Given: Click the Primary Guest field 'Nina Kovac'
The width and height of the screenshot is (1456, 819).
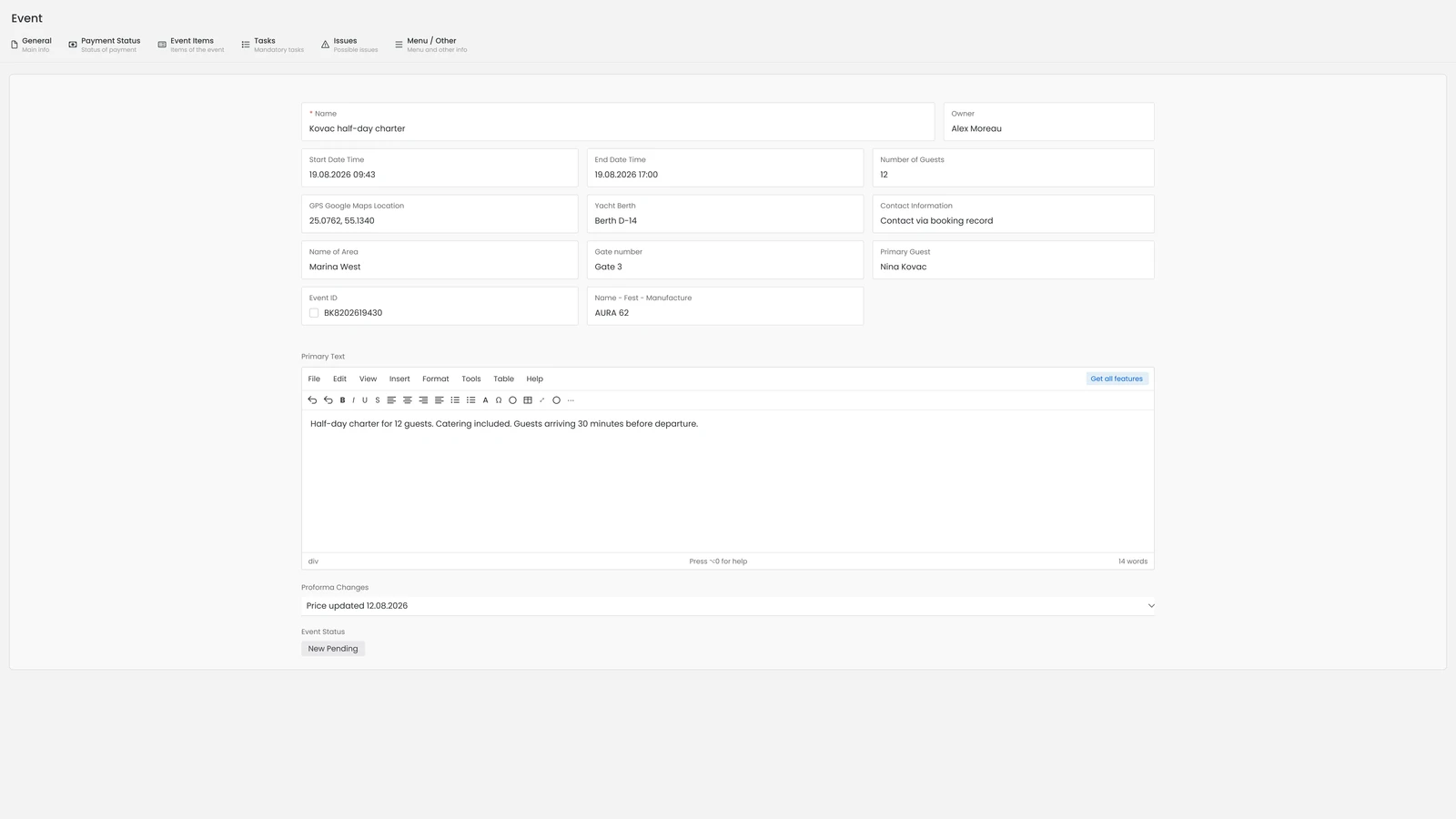Looking at the screenshot, I should pos(1013,260).
